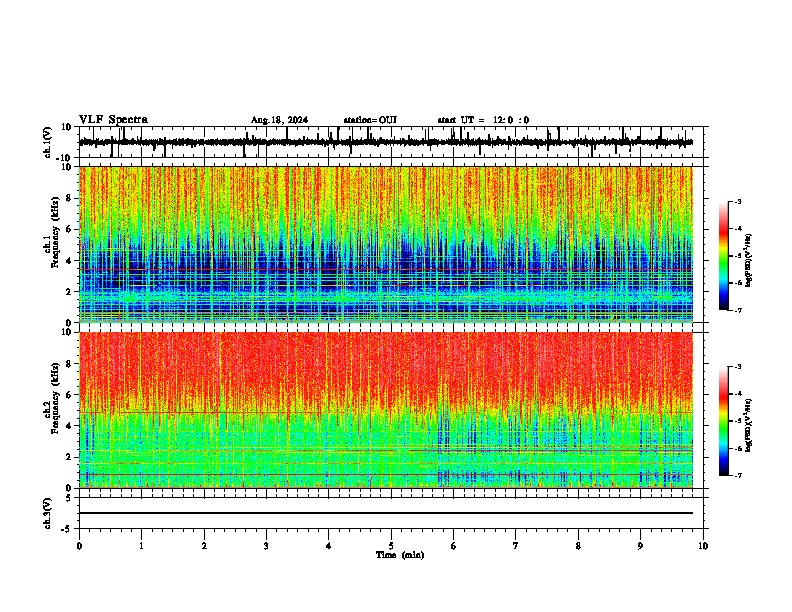Click the ch.1 colorbar log(PSD) unit label
The width and height of the screenshot is (792, 612).
tap(749, 261)
